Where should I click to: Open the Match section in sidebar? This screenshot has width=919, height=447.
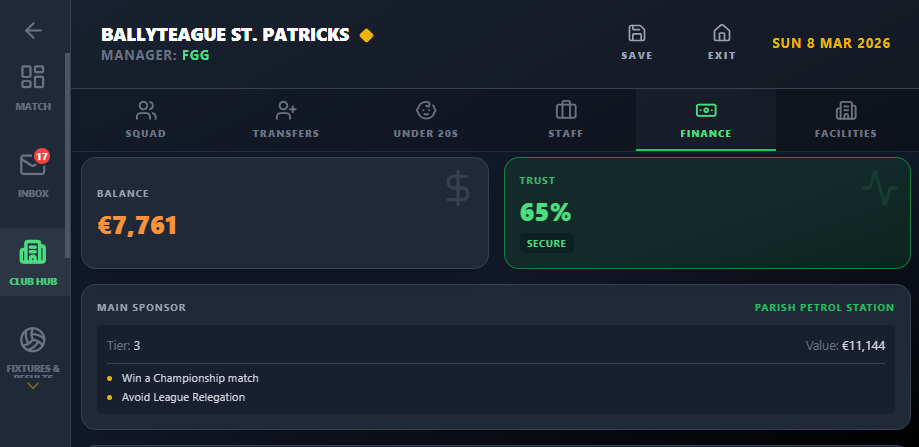33,87
